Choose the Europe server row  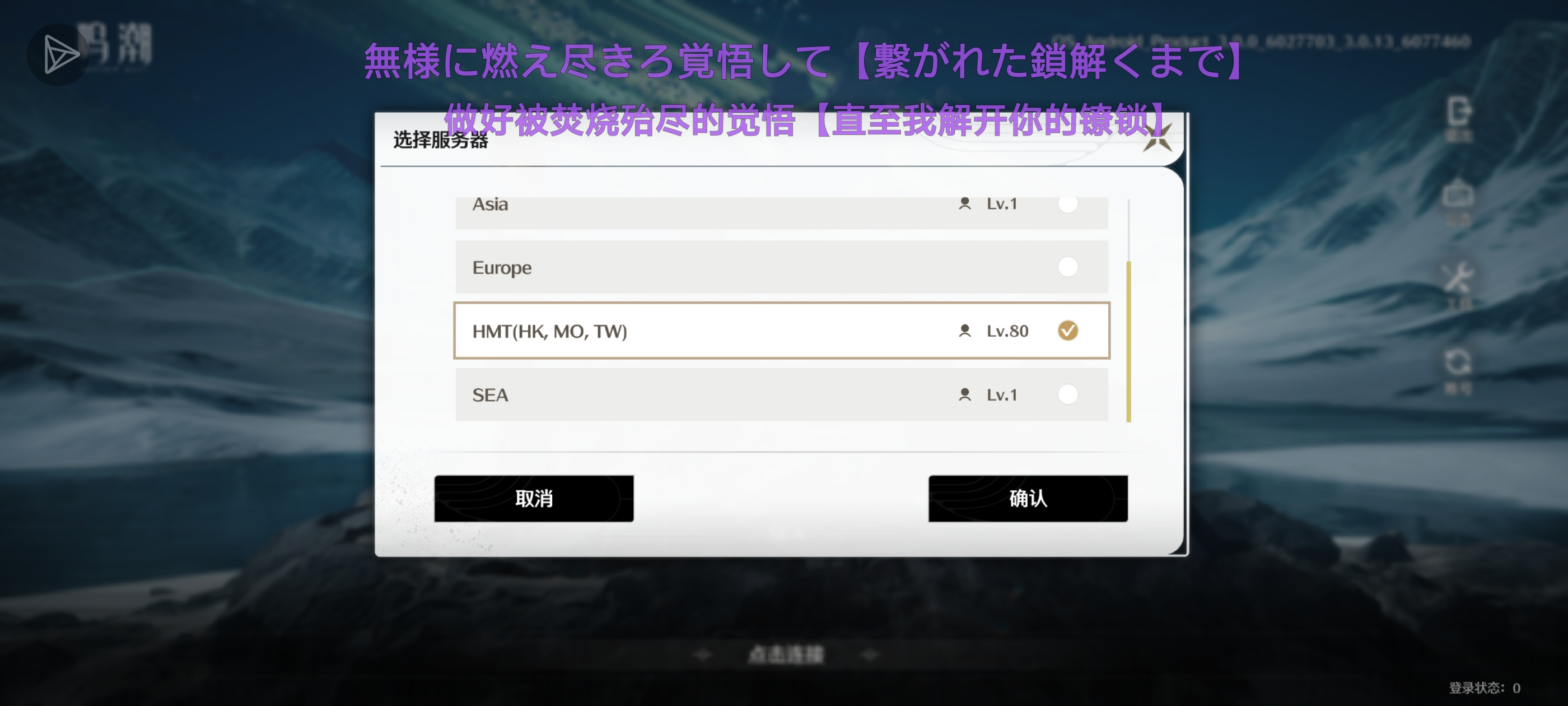pyautogui.click(x=782, y=267)
